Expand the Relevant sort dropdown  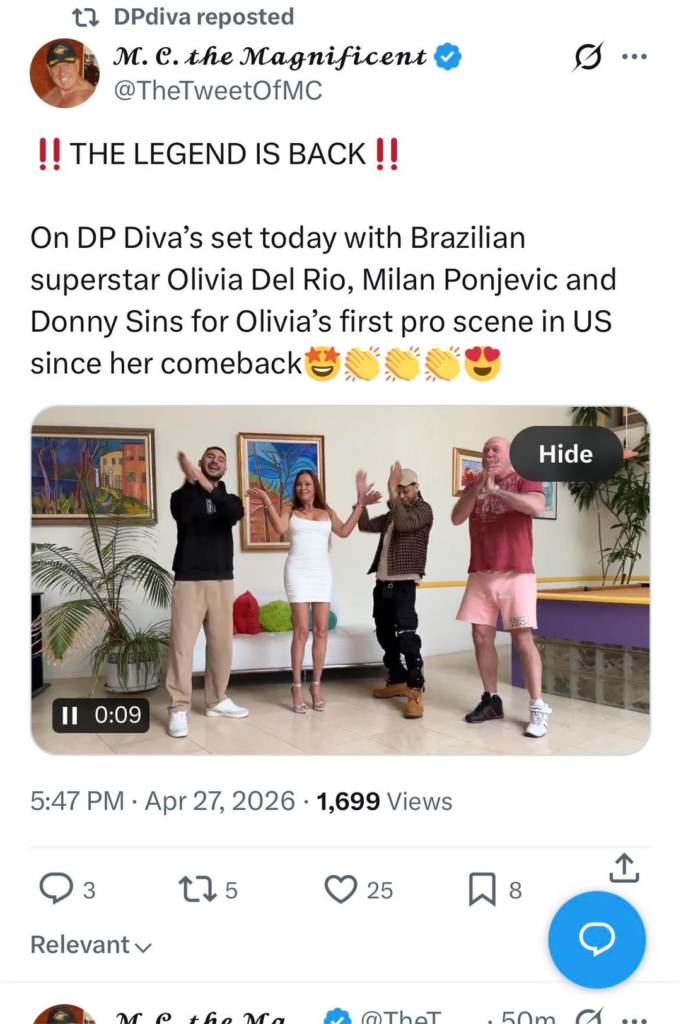click(x=90, y=945)
